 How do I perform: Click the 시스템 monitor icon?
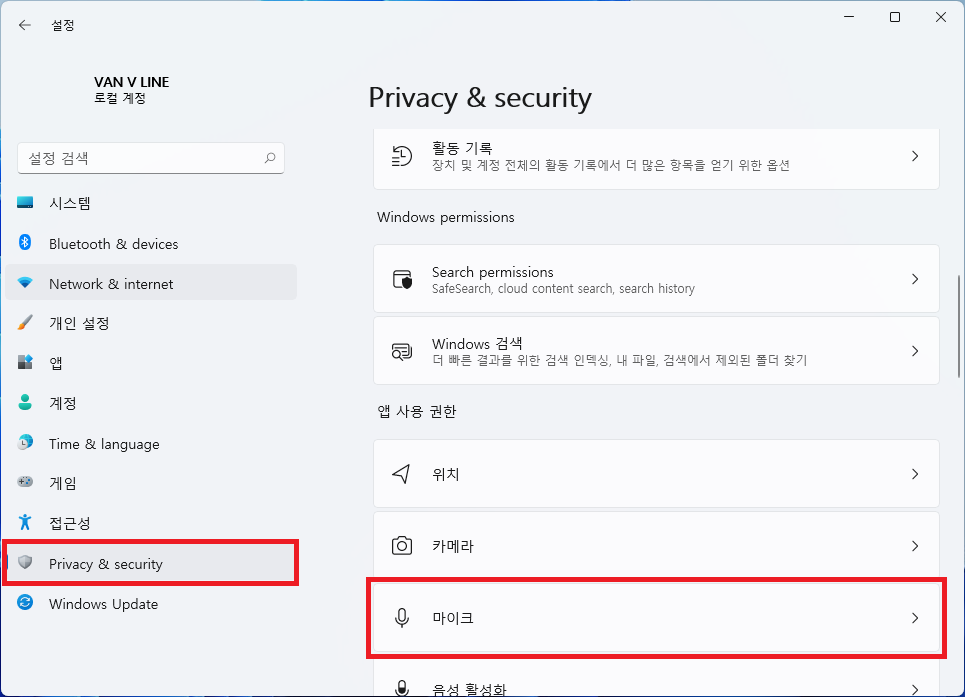tap(25, 202)
